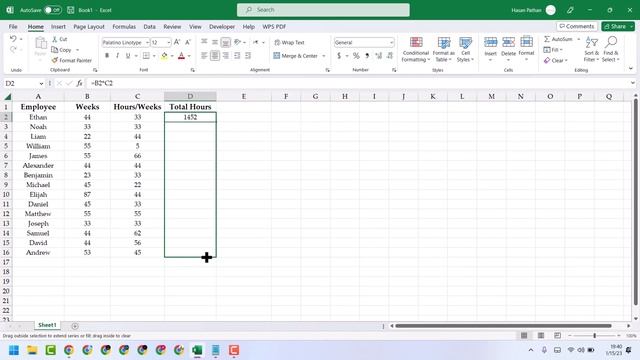
Task: Click the font color swatch
Action: point(182,56)
